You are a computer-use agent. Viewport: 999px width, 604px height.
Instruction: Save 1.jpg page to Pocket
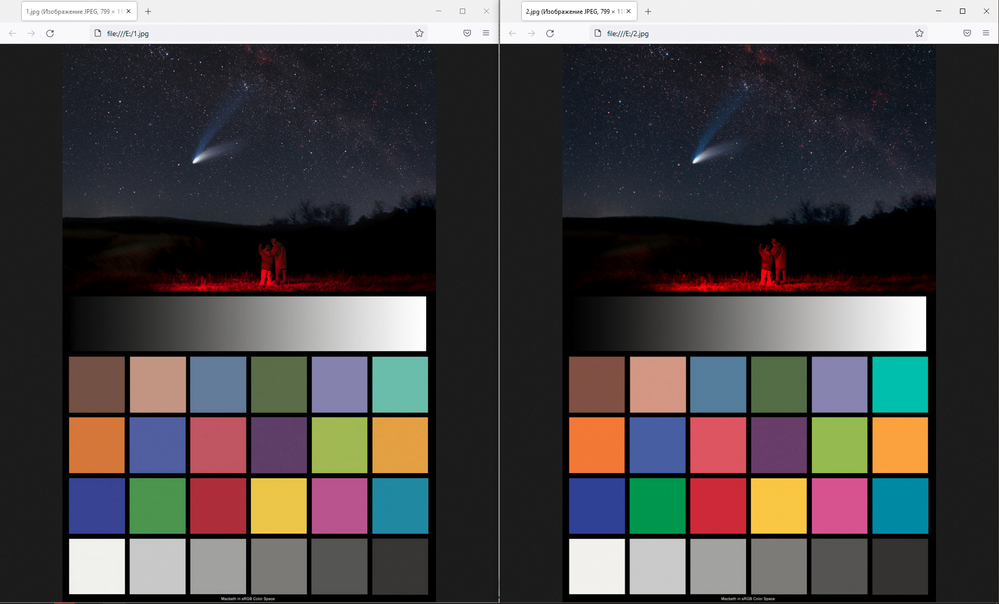[467, 33]
